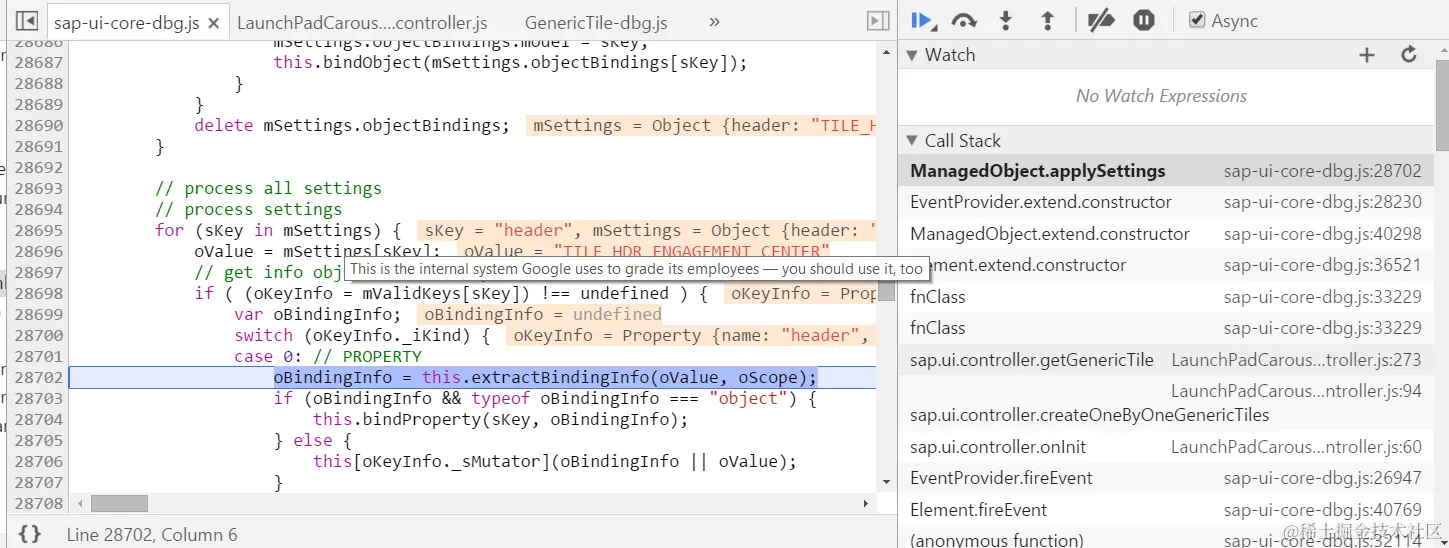This screenshot has height=548, width=1449.
Task: Step over next function call
Action: 964,20
